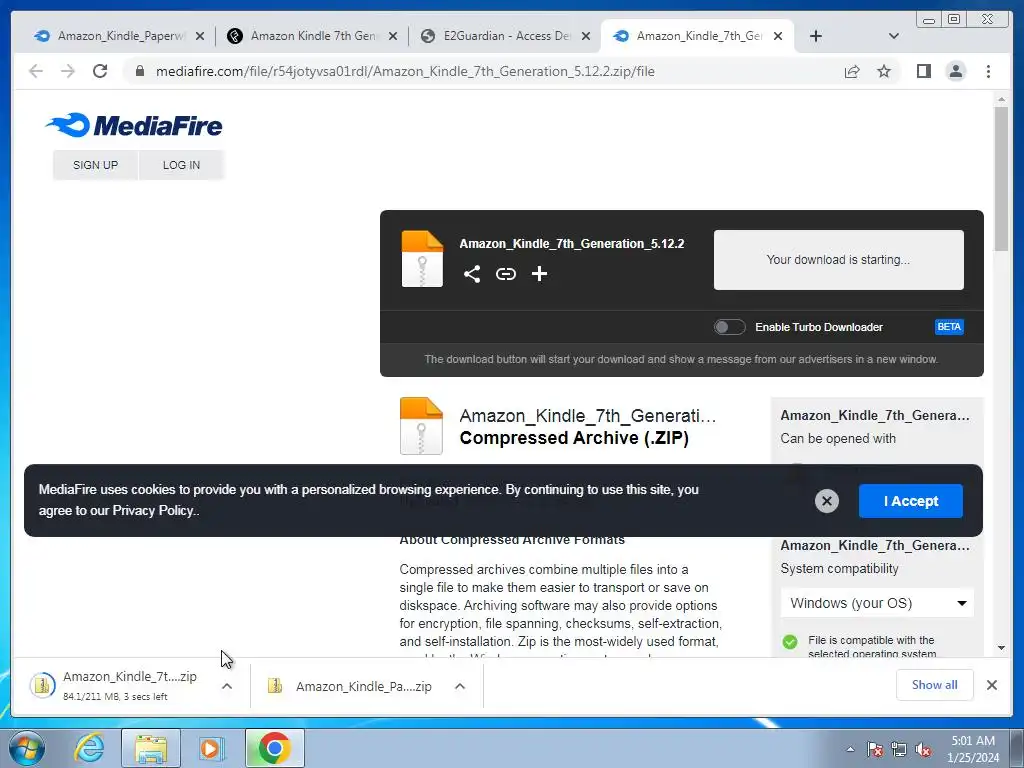
Task: Show hidden tray icons arrow
Action: point(850,750)
